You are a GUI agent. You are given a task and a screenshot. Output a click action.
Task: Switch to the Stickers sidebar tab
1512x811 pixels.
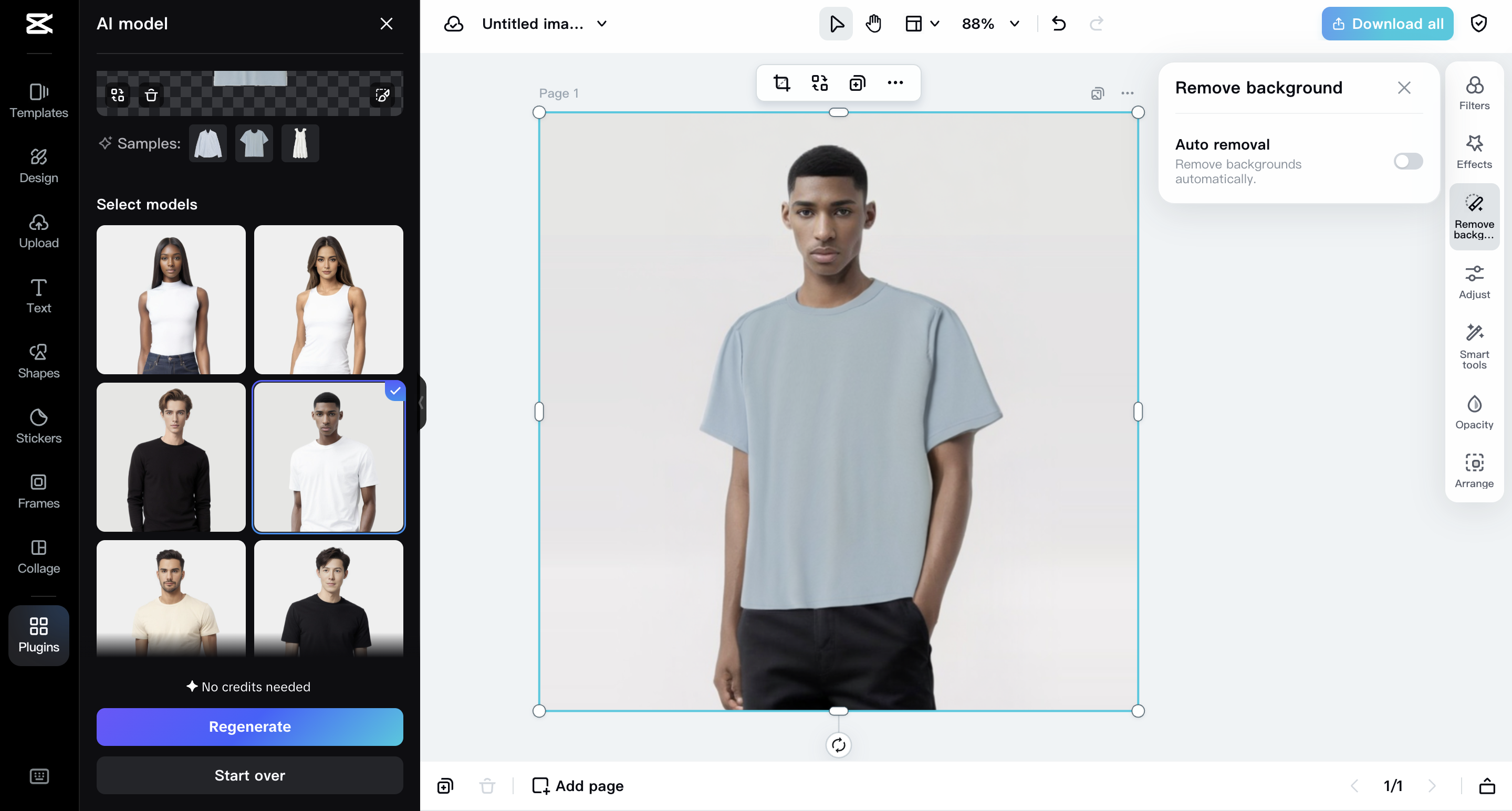pos(39,426)
